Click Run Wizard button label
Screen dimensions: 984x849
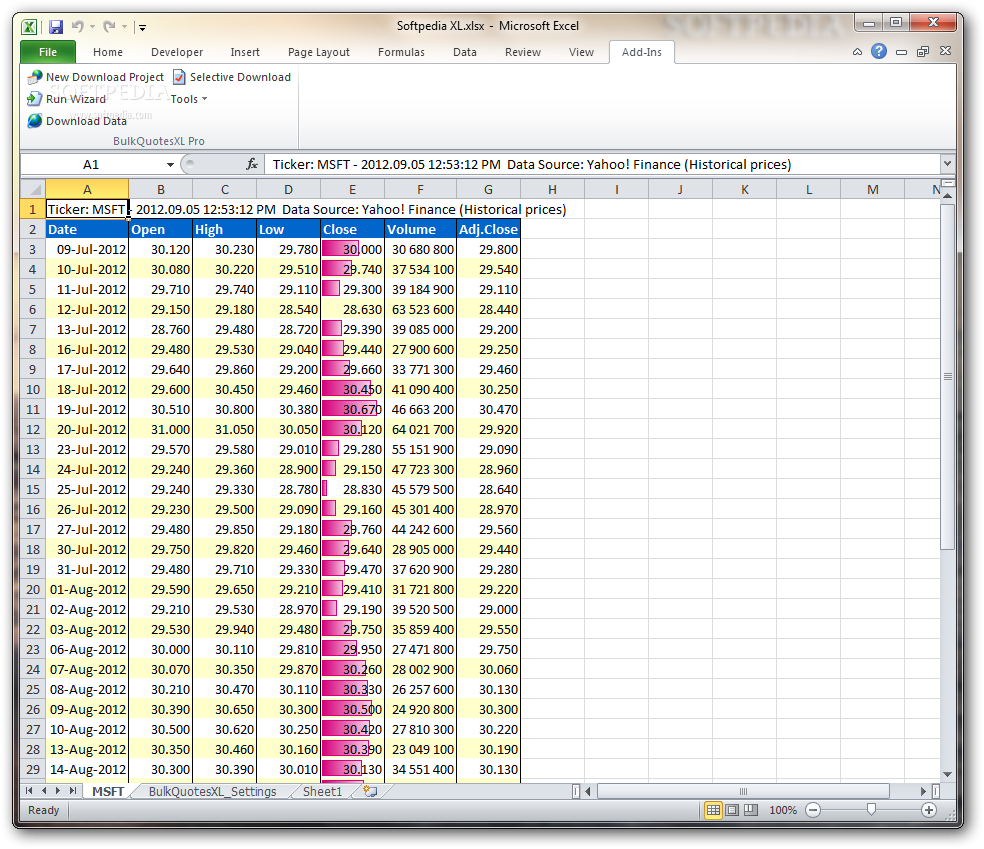(76, 99)
